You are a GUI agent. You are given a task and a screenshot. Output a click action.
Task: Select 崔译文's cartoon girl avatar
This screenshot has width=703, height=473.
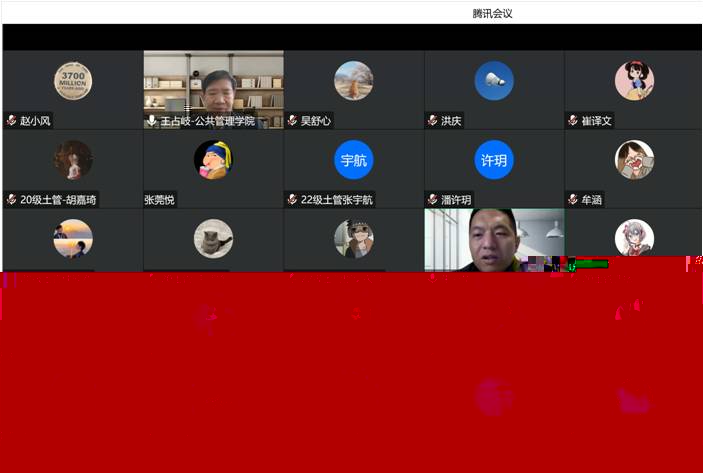(634, 81)
